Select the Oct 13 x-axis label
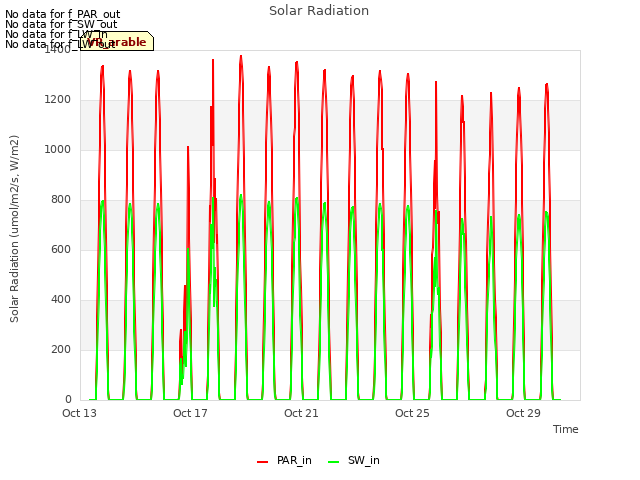 [x=79, y=413]
